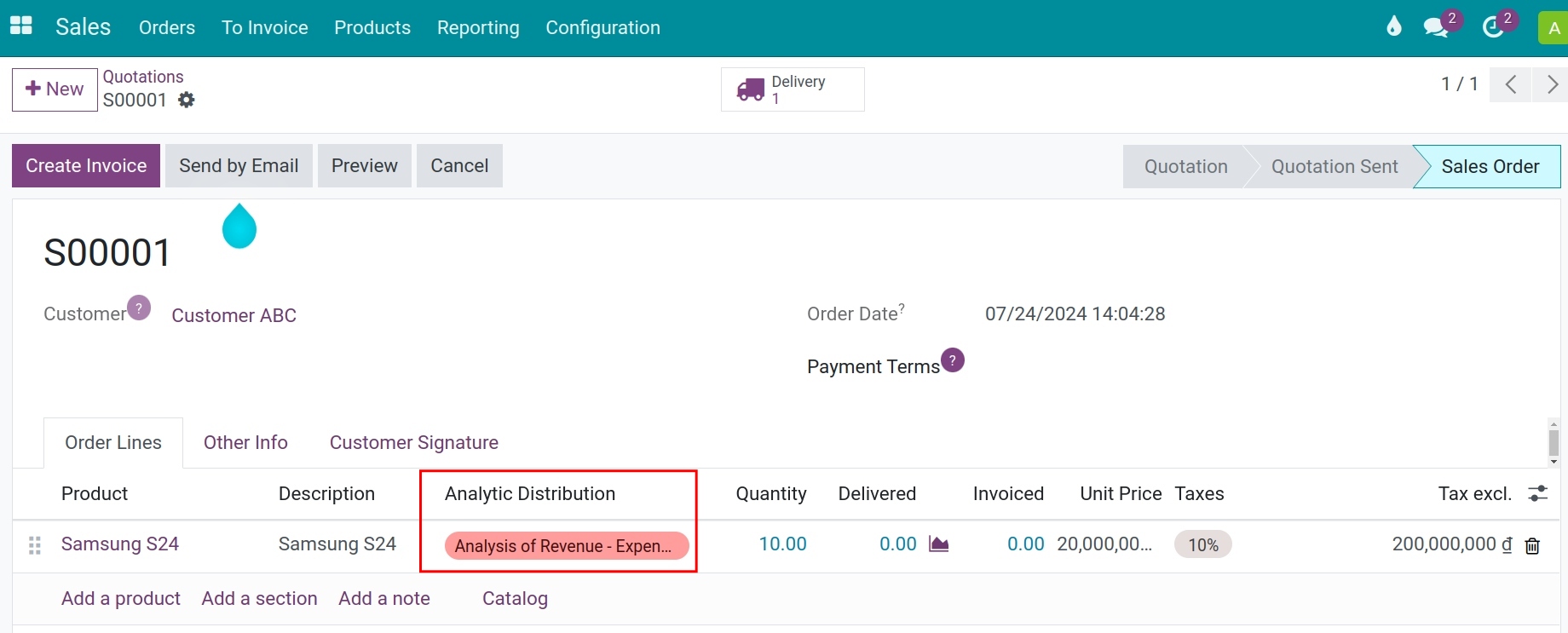Go to previous record arrow
Image resolution: width=1568 pixels, height=633 pixels.
(1511, 84)
